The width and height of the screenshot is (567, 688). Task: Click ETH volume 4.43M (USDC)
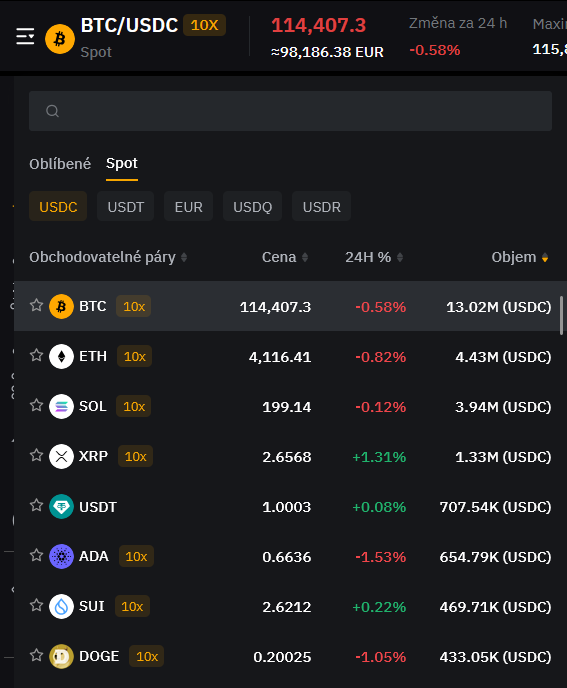(x=503, y=357)
